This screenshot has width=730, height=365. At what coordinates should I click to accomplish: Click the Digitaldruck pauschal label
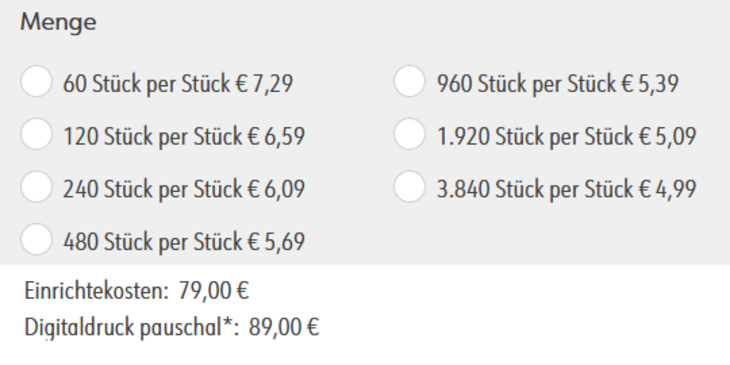(123, 328)
